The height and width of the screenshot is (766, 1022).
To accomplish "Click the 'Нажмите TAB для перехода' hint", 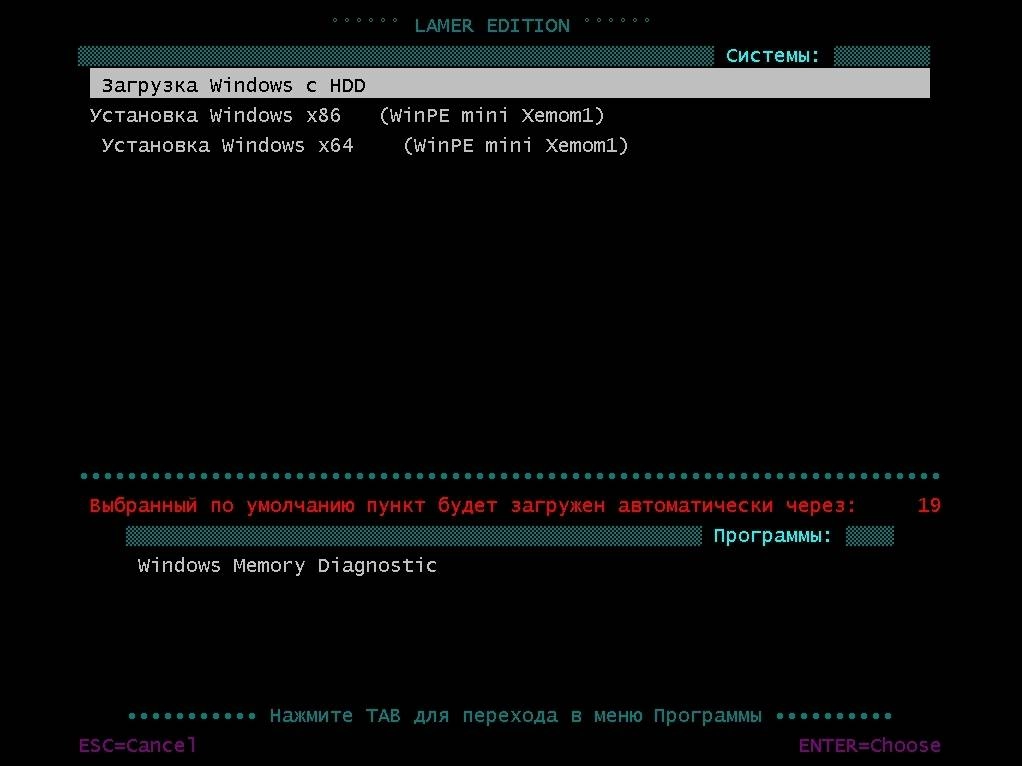I will (x=516, y=716).
